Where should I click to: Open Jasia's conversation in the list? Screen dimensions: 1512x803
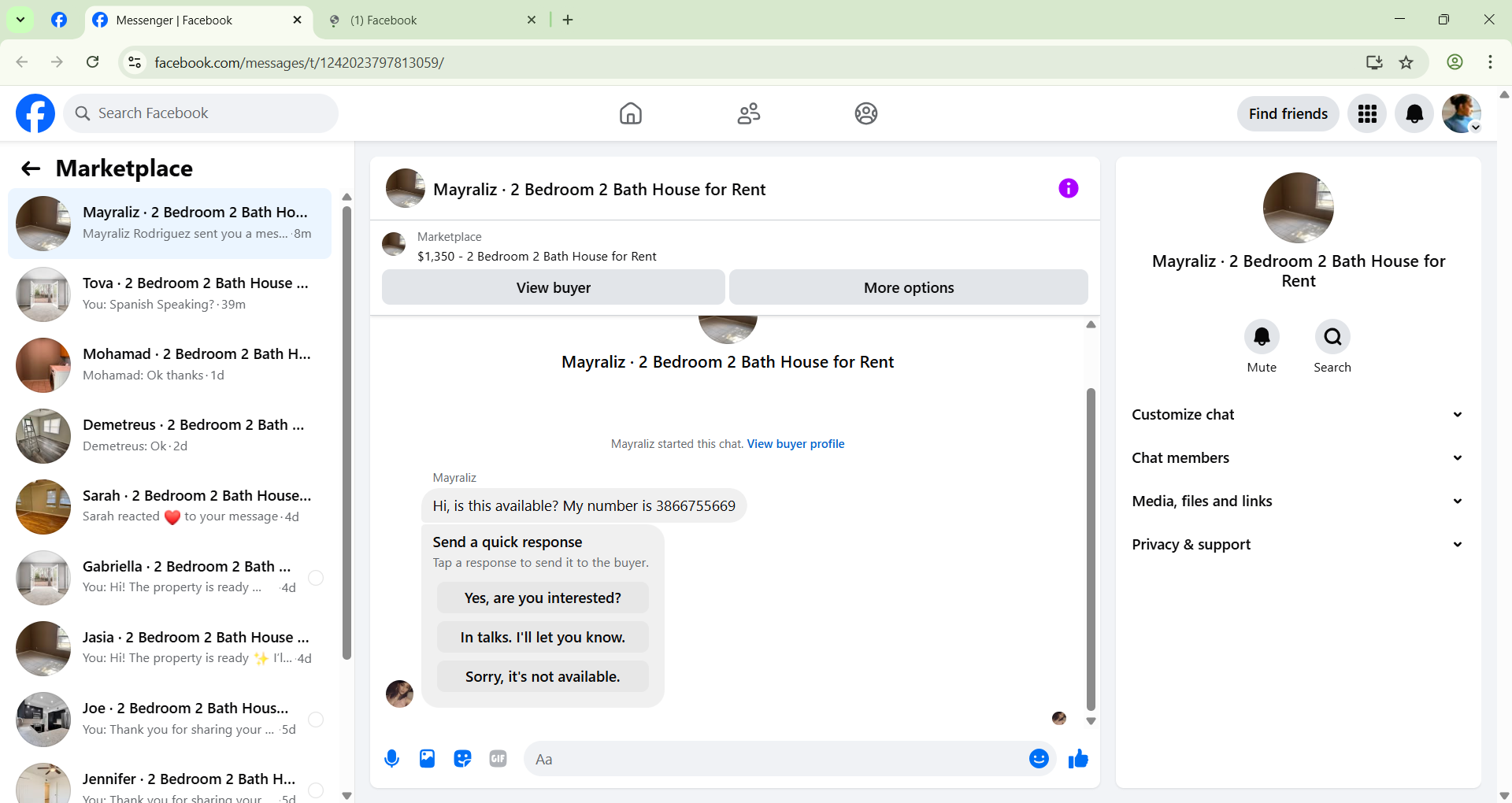pos(169,648)
